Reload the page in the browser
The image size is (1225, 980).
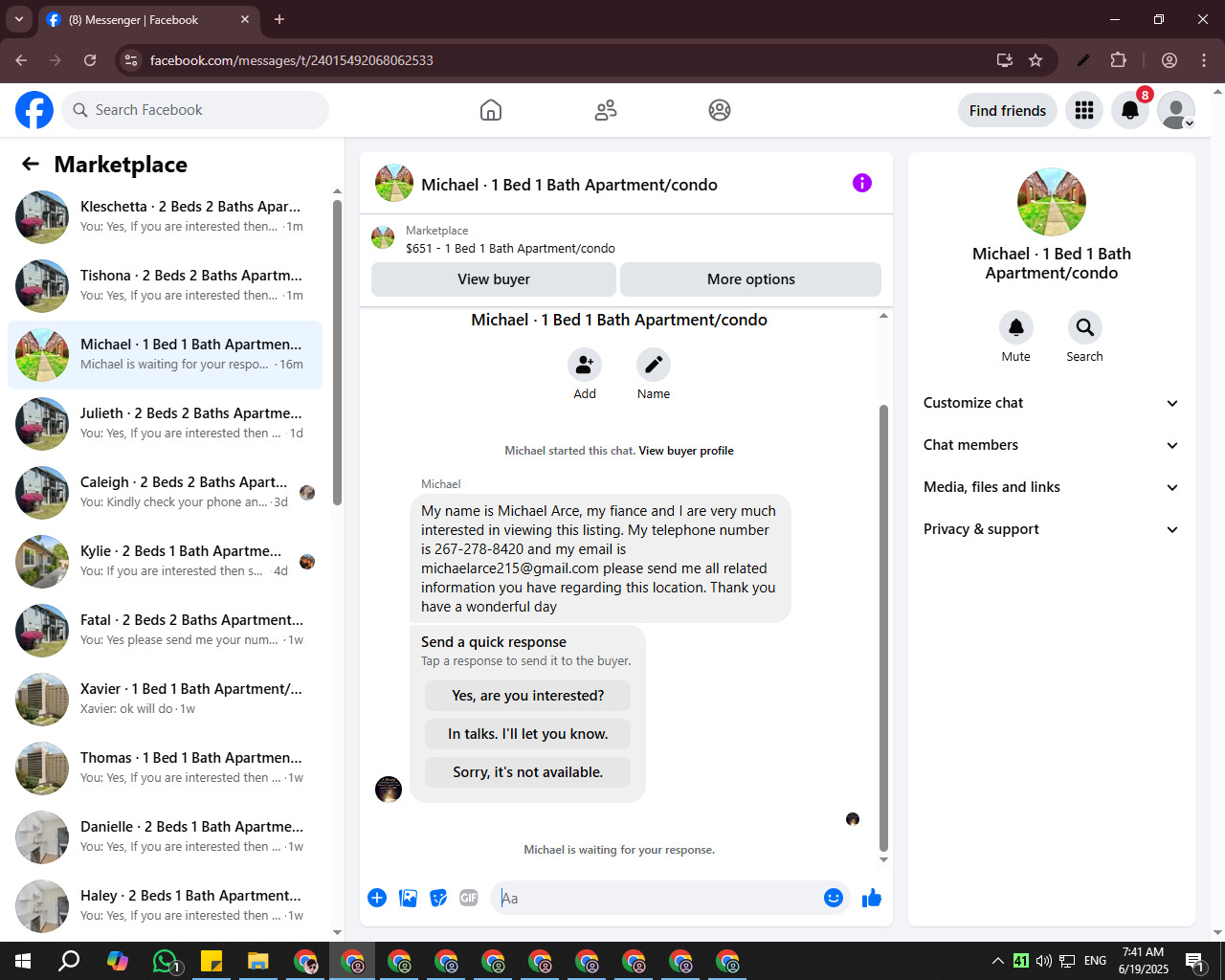click(90, 60)
